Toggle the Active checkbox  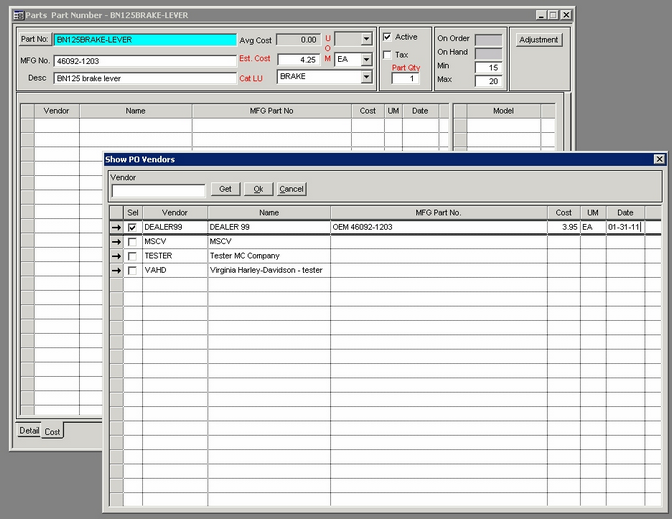coord(388,38)
